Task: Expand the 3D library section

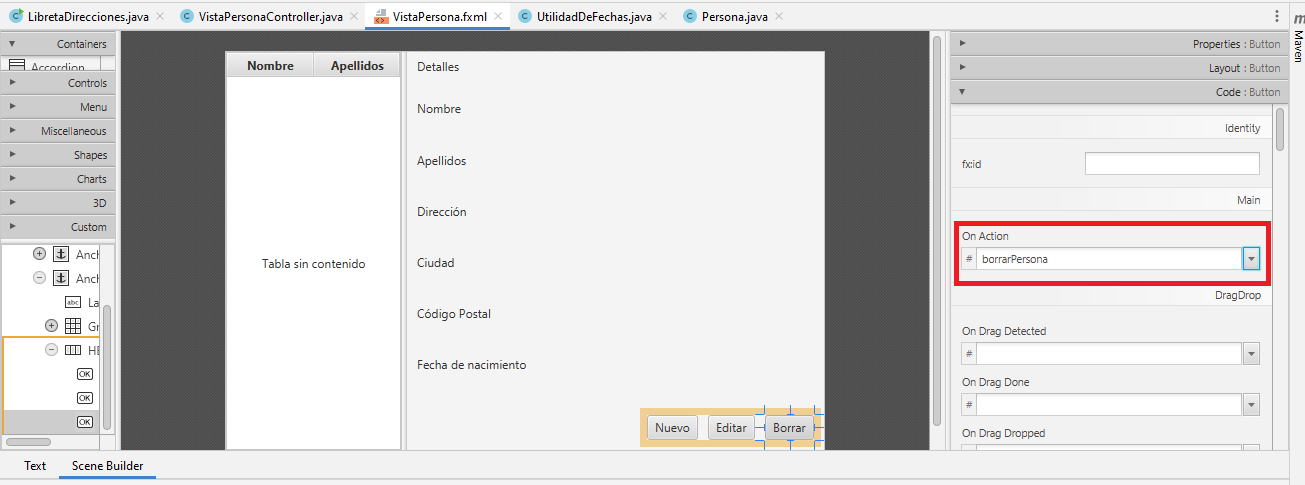Action: 57,203
